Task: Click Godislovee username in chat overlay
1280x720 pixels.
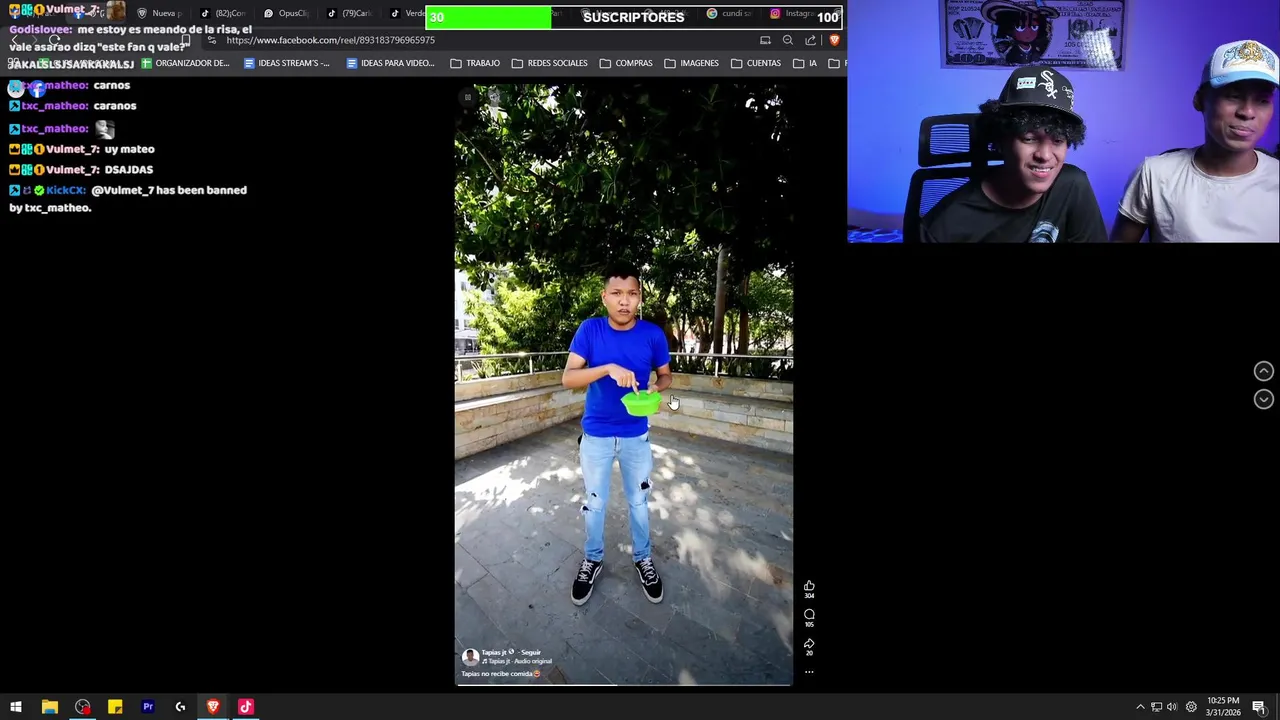Action: [x=41, y=30]
